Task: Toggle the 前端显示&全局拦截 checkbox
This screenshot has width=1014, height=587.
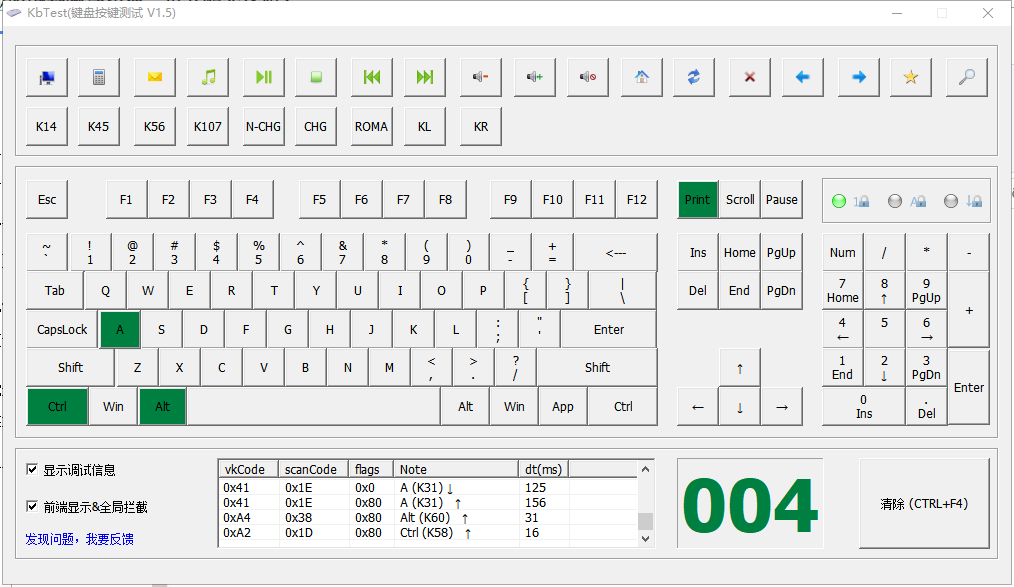Action: coord(32,506)
